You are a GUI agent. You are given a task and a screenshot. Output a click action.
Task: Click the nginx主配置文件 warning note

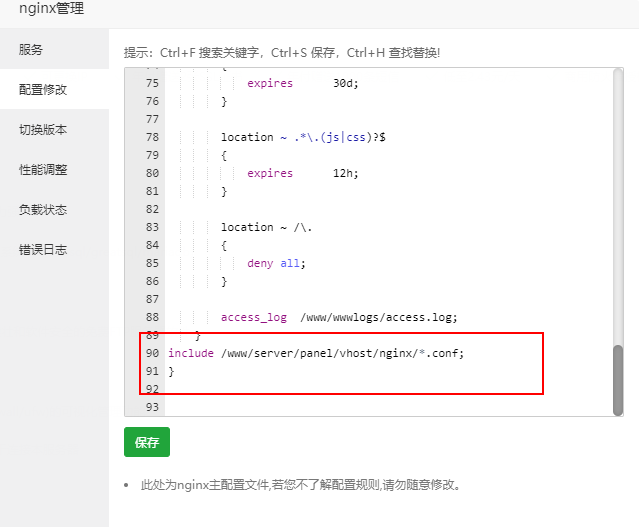click(300, 485)
